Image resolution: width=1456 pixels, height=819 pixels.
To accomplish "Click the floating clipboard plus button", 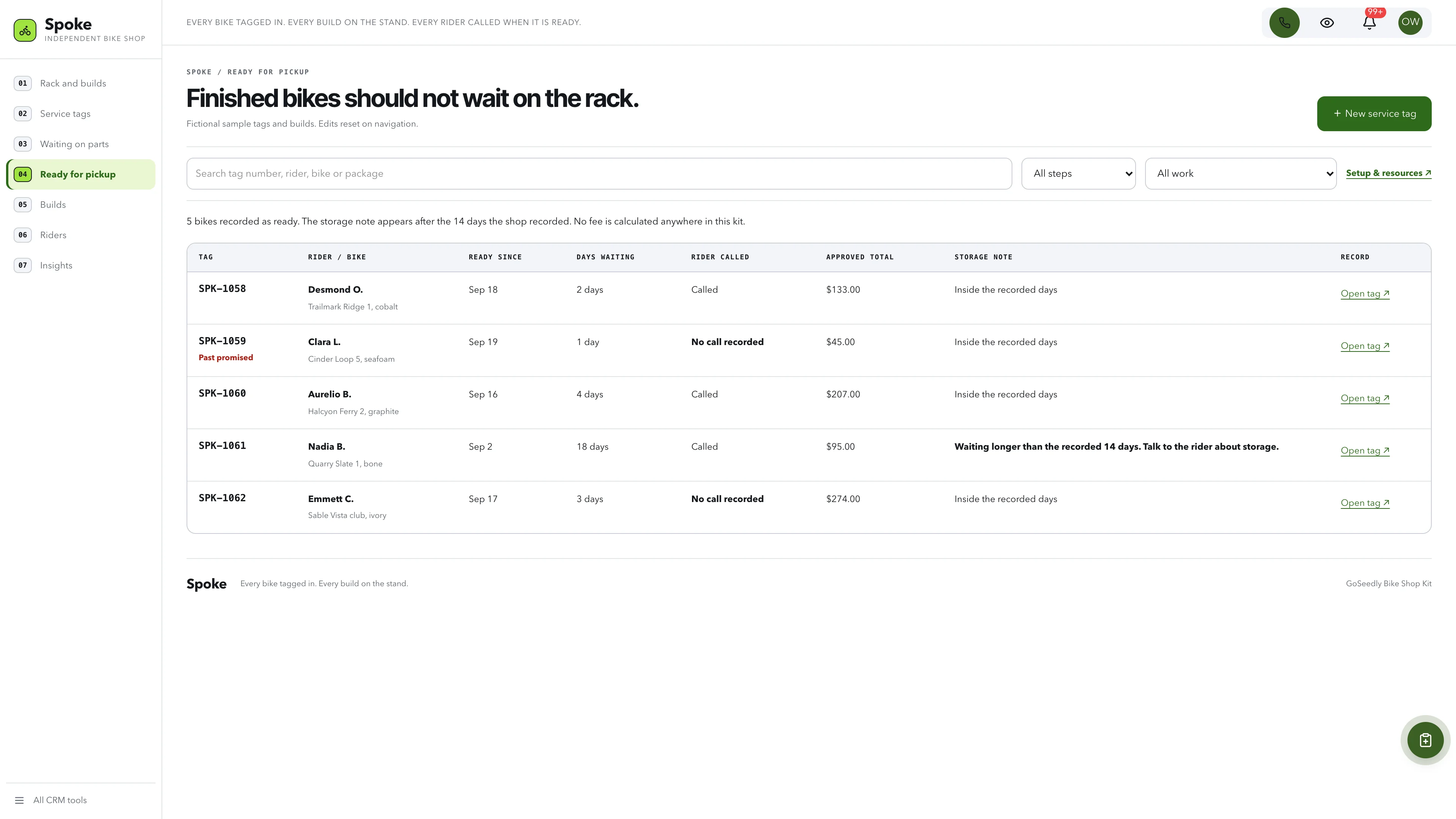I will [x=1425, y=741].
